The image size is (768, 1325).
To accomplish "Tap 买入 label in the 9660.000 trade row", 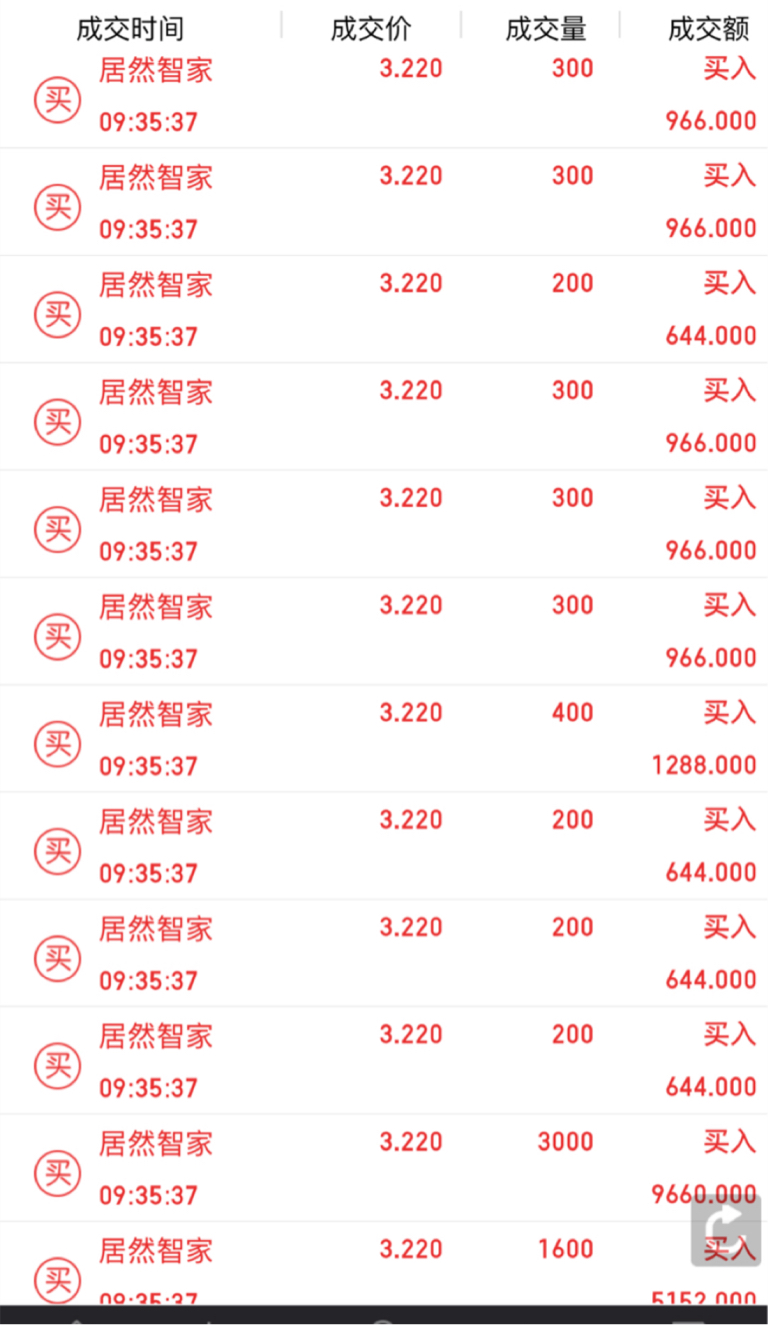I will [x=729, y=1141].
